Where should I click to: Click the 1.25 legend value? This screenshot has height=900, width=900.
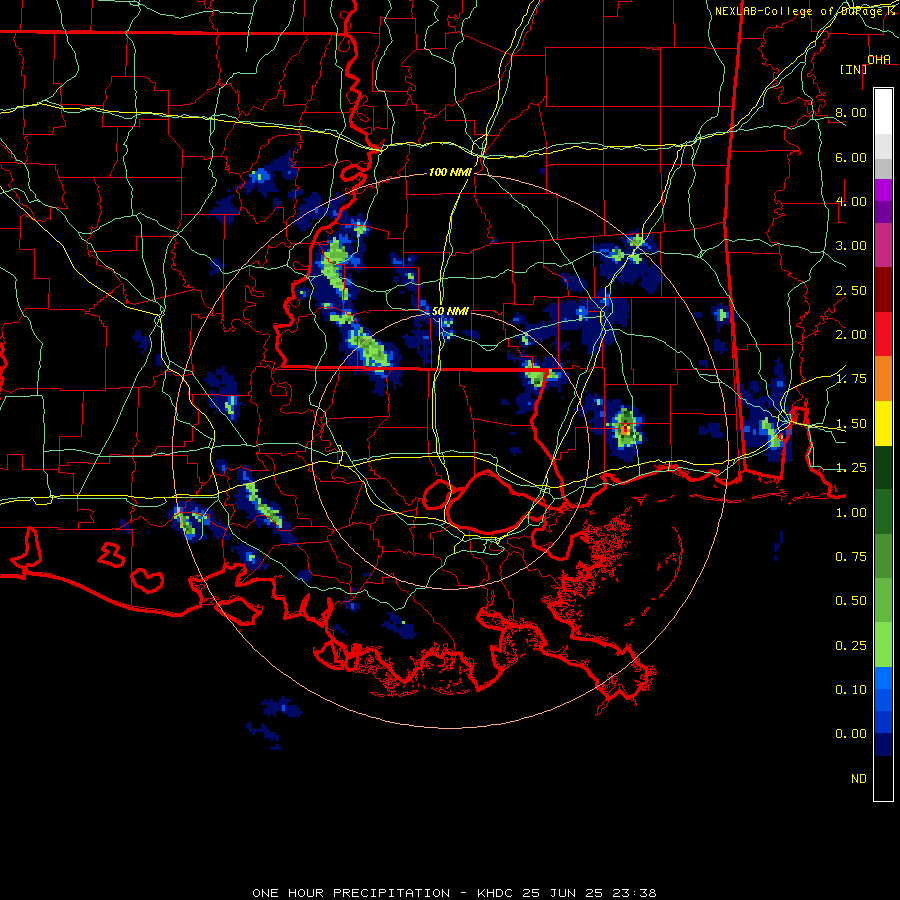click(851, 468)
